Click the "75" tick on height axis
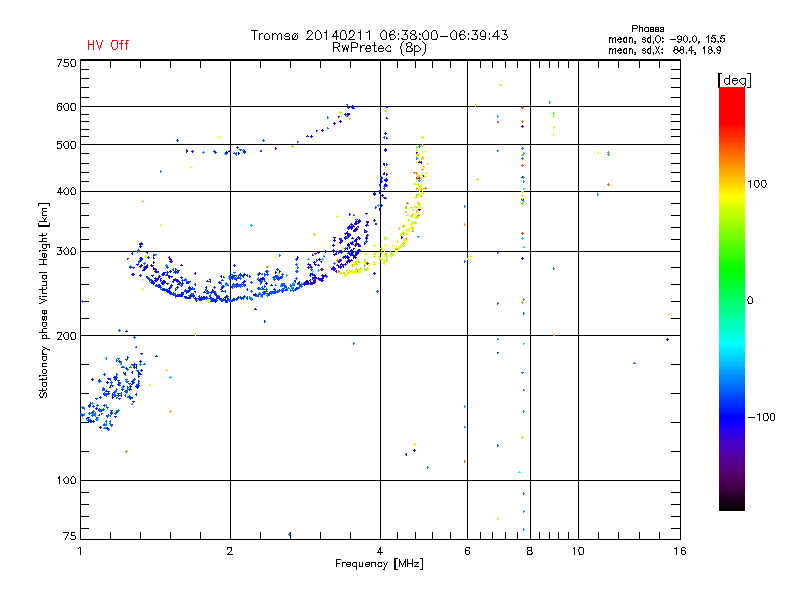 (69, 537)
